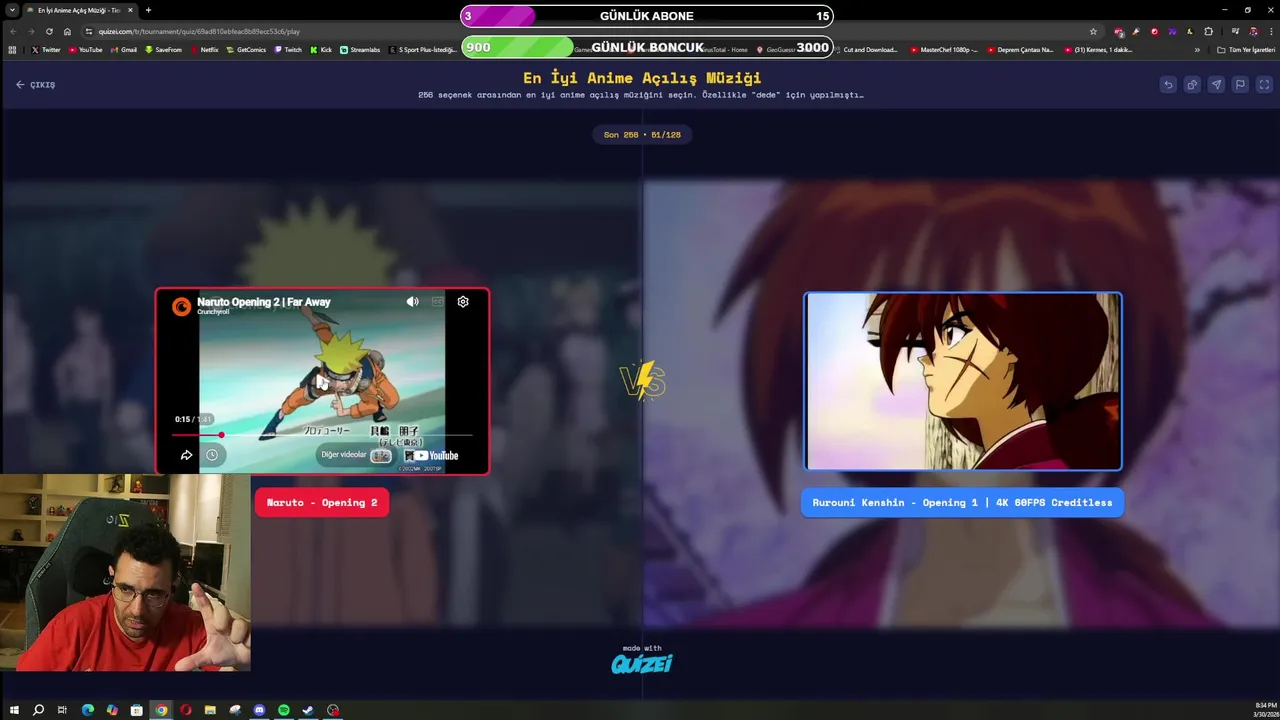Click the taskbar search icon

[38, 710]
